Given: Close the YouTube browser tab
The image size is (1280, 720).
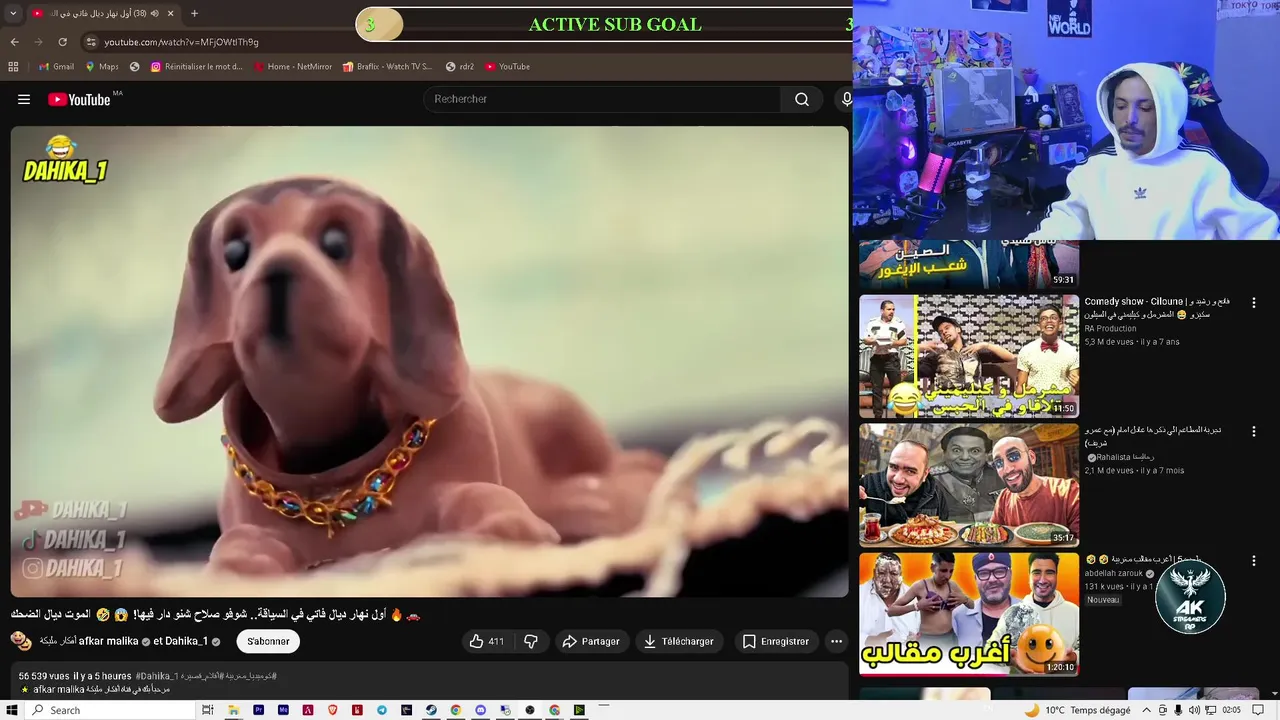Looking at the screenshot, I should pyautogui.click(x=171, y=13).
